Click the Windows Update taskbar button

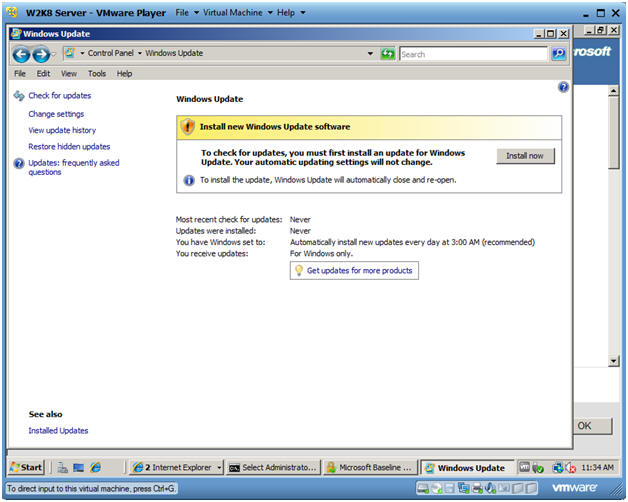point(467,468)
